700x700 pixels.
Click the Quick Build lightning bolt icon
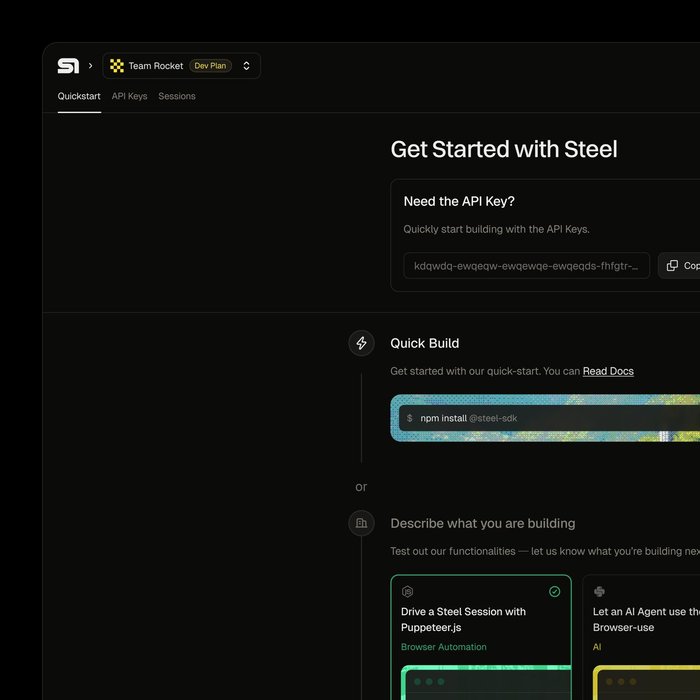(x=361, y=343)
